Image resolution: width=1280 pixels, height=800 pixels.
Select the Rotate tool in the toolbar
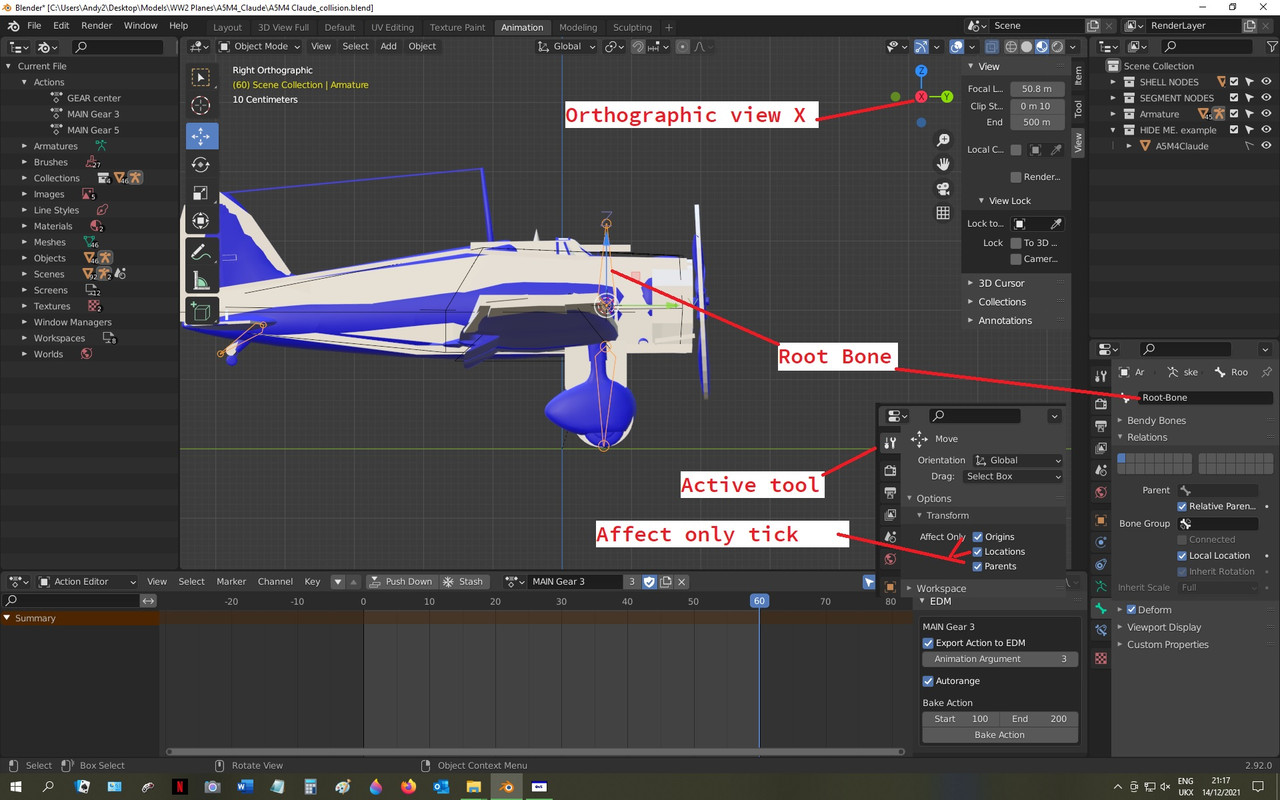[200, 164]
